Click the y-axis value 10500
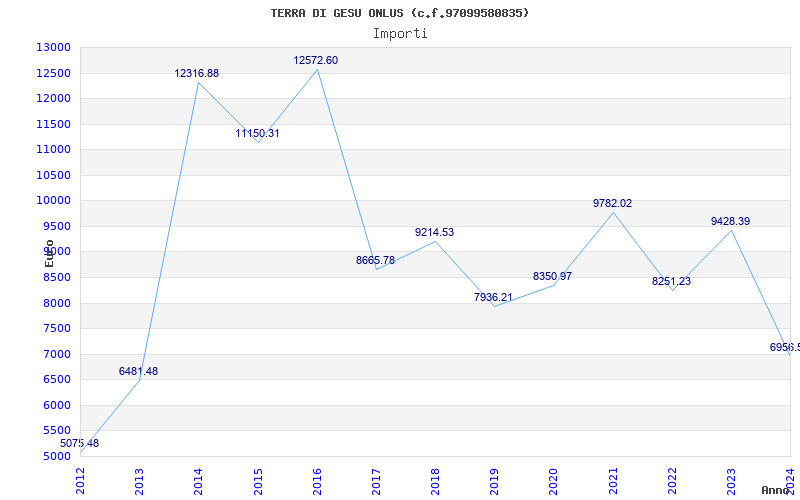 [x=53, y=175]
